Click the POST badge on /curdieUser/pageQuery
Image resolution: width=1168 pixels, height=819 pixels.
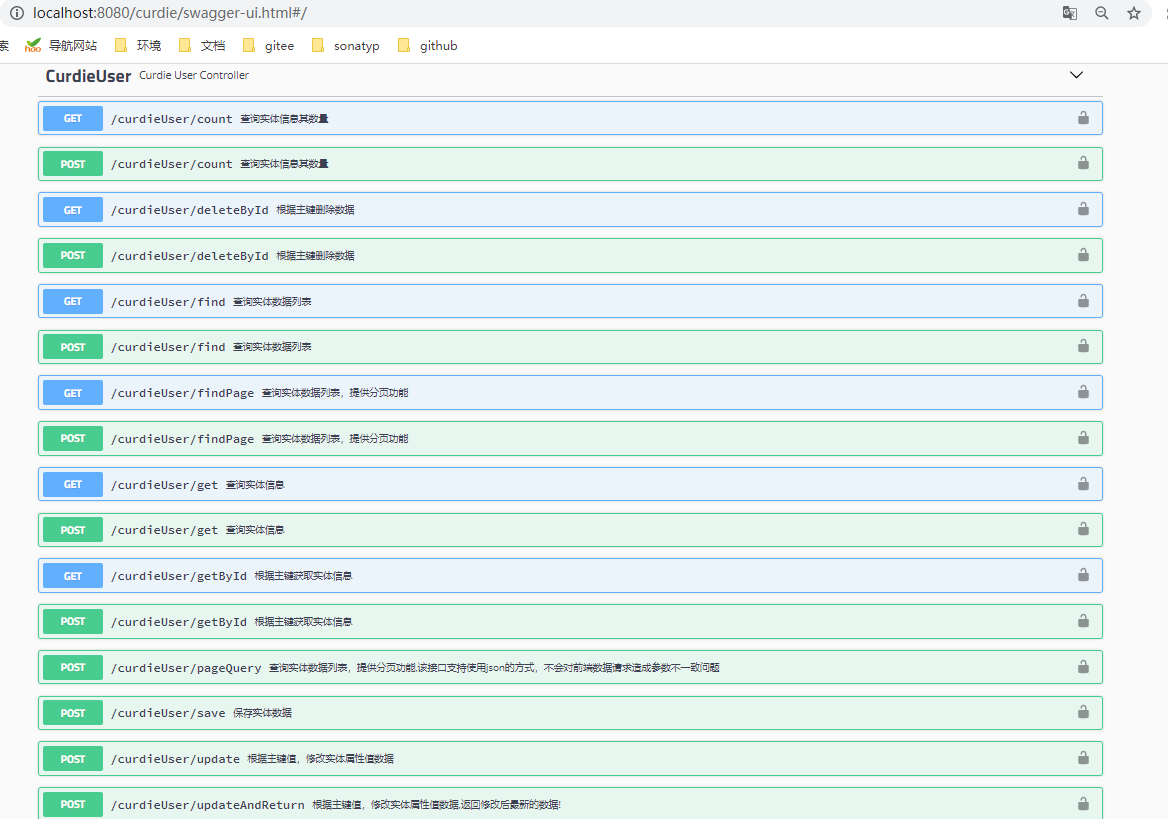pyautogui.click(x=73, y=668)
